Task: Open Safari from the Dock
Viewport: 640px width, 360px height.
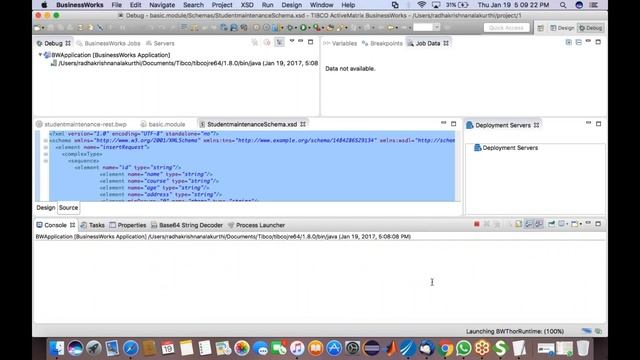Action: click(x=131, y=348)
